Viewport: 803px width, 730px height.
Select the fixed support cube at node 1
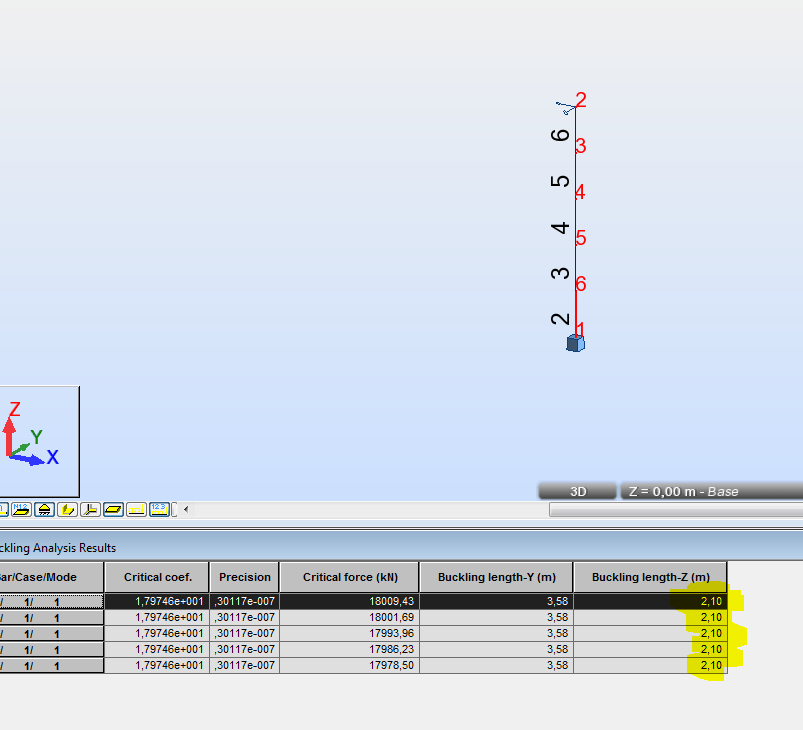pos(576,343)
